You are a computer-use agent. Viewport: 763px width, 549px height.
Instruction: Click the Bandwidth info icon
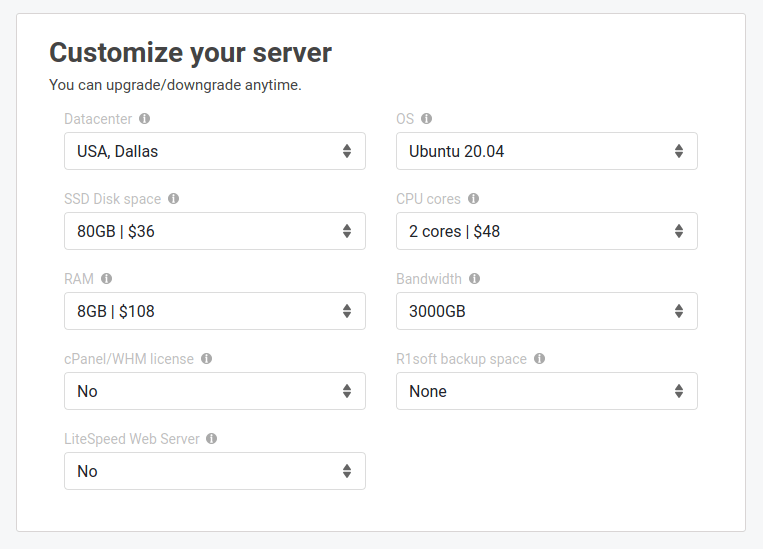click(x=475, y=279)
